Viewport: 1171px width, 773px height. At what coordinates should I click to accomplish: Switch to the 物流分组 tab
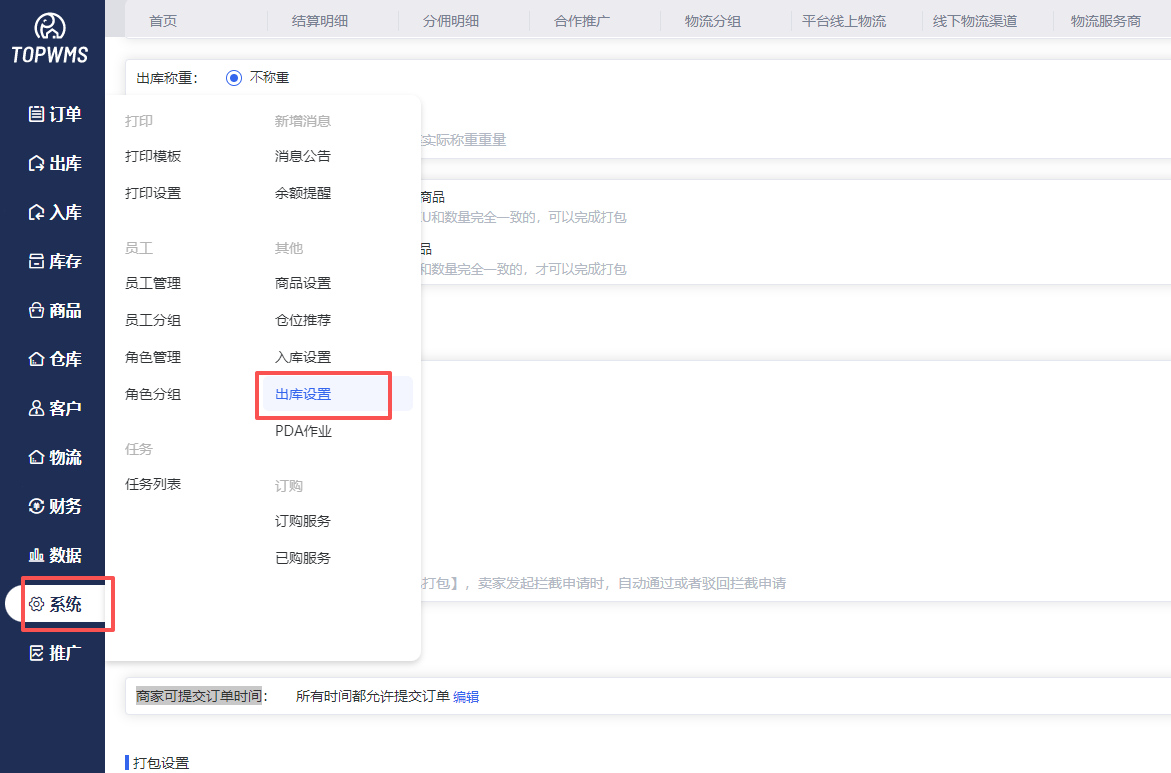tap(713, 21)
